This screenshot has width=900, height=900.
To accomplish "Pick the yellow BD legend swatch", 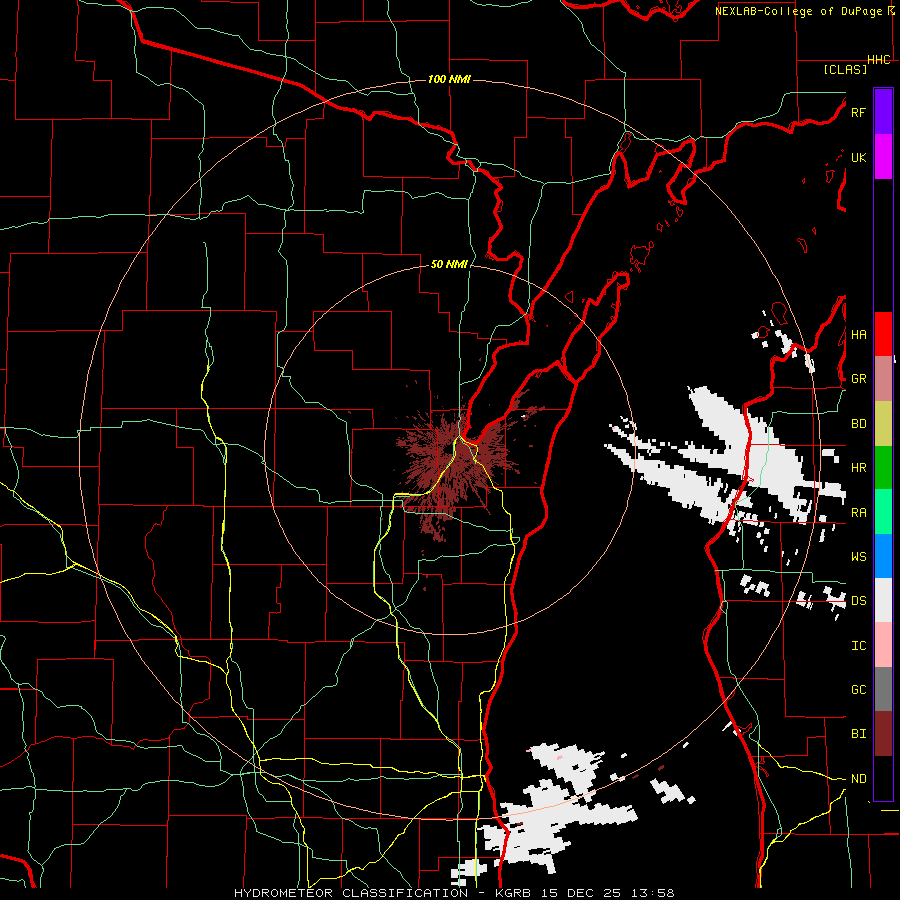I will tap(883, 424).
